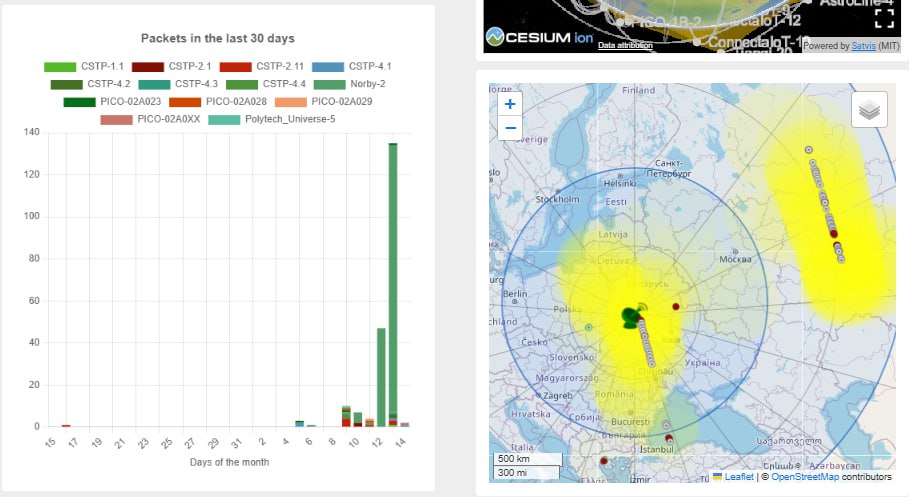Toggle PICO-02A028 dataset in legend
Viewport: 909px width, 497px height.
tap(218, 101)
